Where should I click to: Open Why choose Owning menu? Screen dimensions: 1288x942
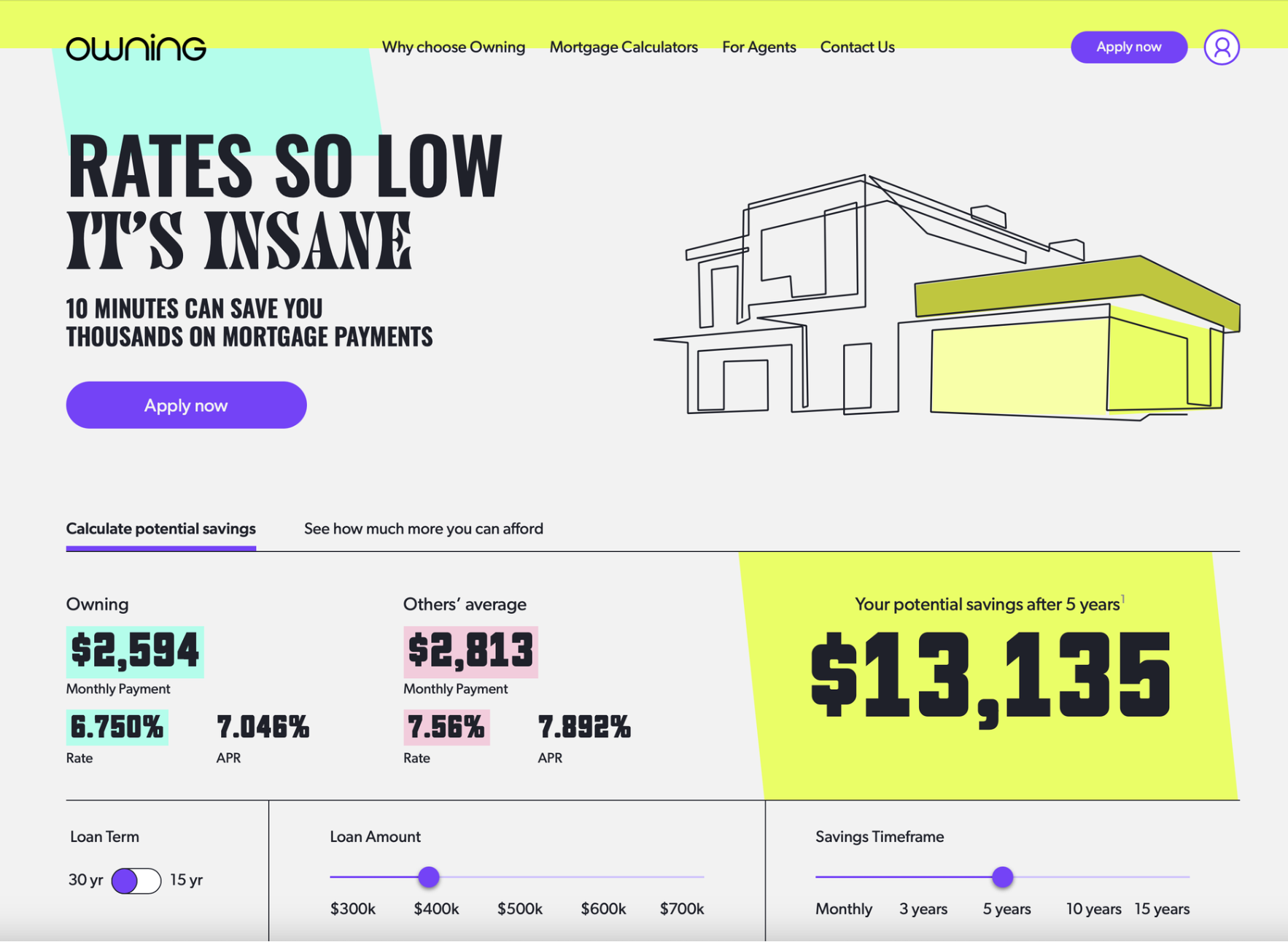(x=454, y=47)
